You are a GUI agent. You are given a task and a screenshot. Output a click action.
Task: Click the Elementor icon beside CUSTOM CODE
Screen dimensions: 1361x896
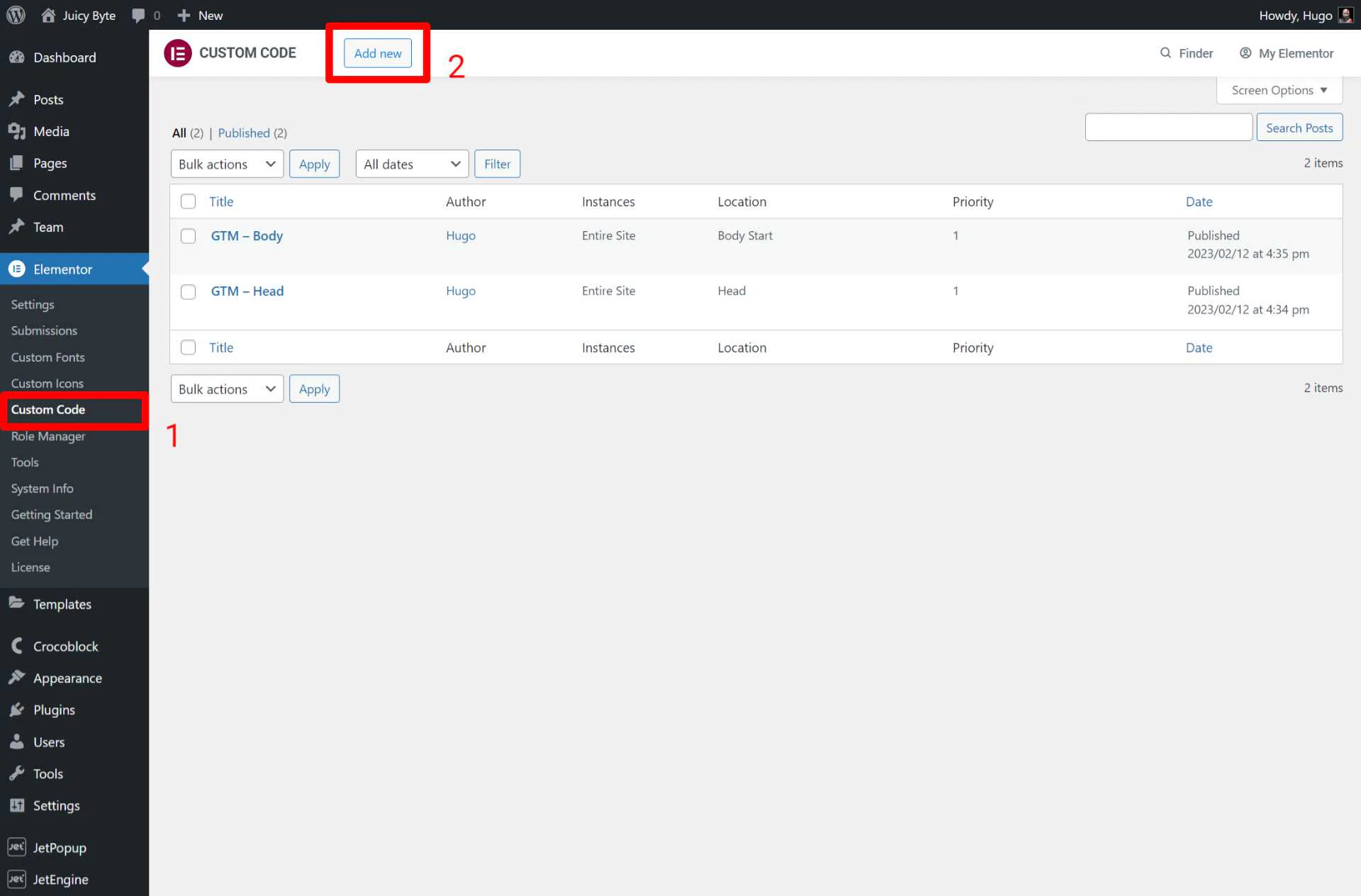178,52
